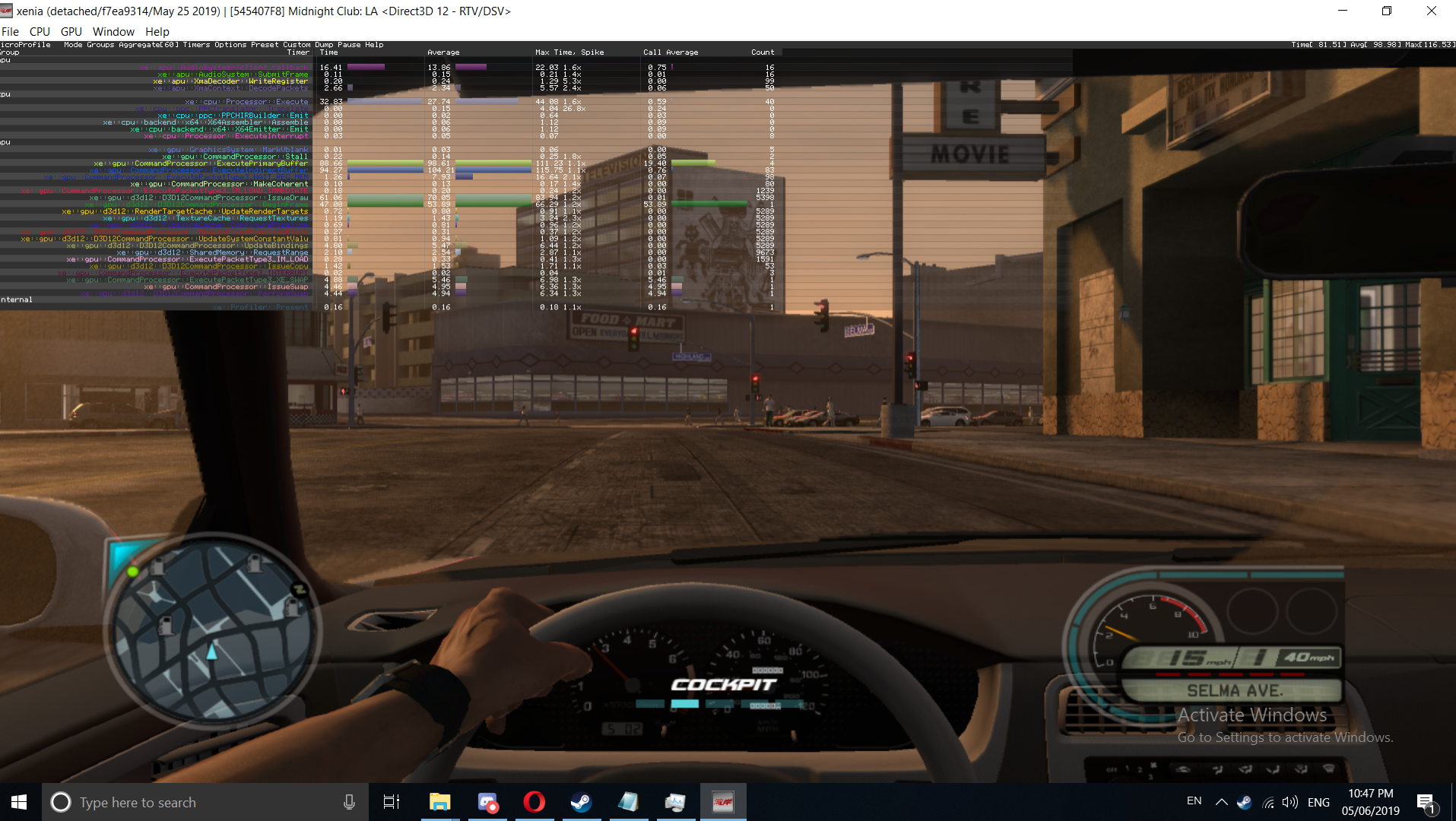
Task: Click the taskbar search box
Action: [x=205, y=802]
